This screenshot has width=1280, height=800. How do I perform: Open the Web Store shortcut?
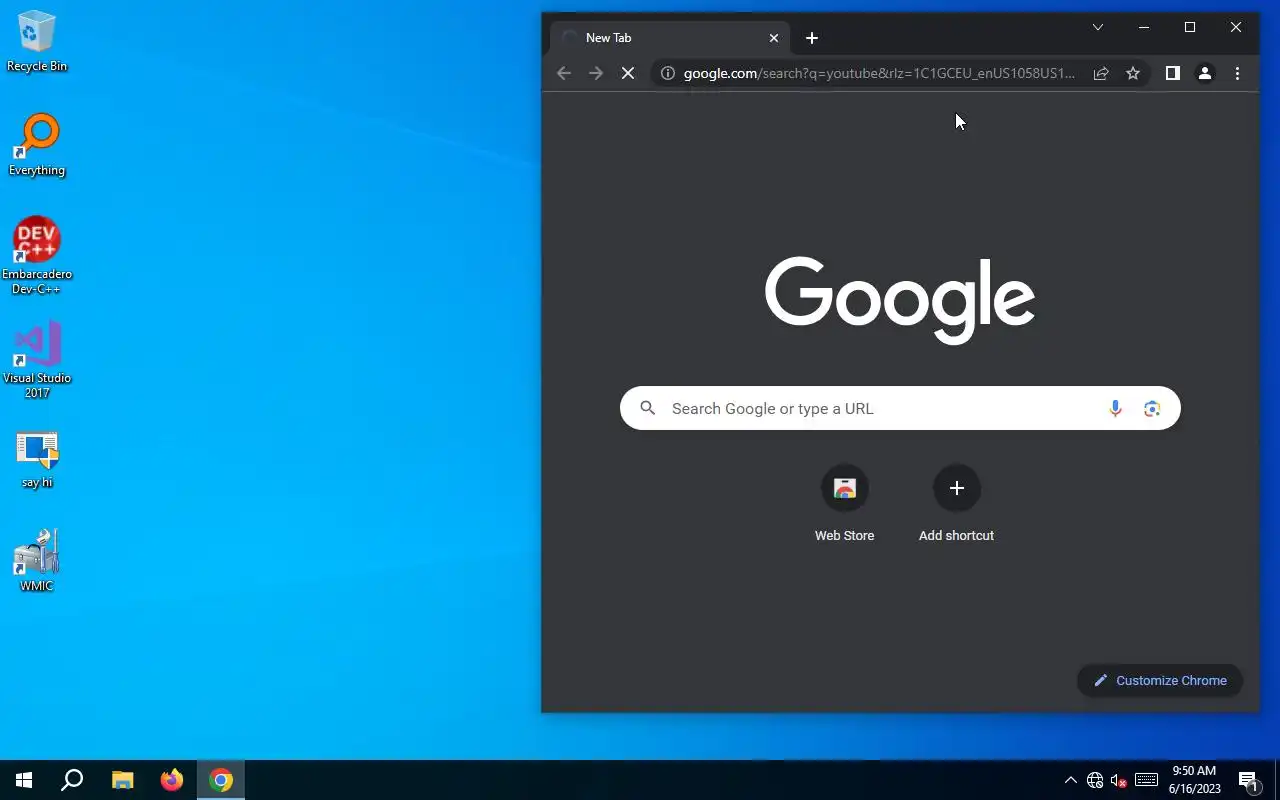(845, 505)
